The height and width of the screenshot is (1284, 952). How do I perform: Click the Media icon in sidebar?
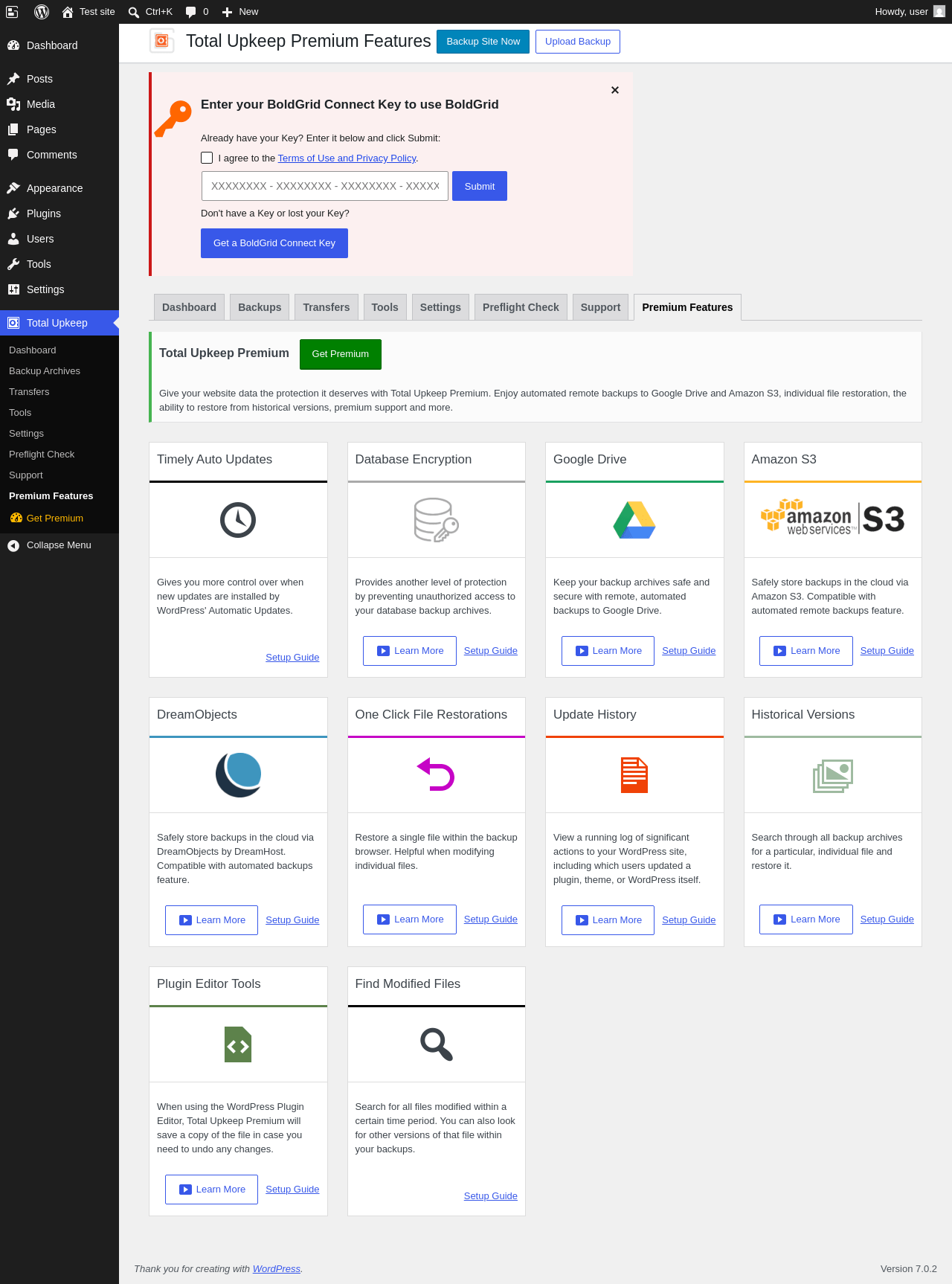click(x=13, y=104)
